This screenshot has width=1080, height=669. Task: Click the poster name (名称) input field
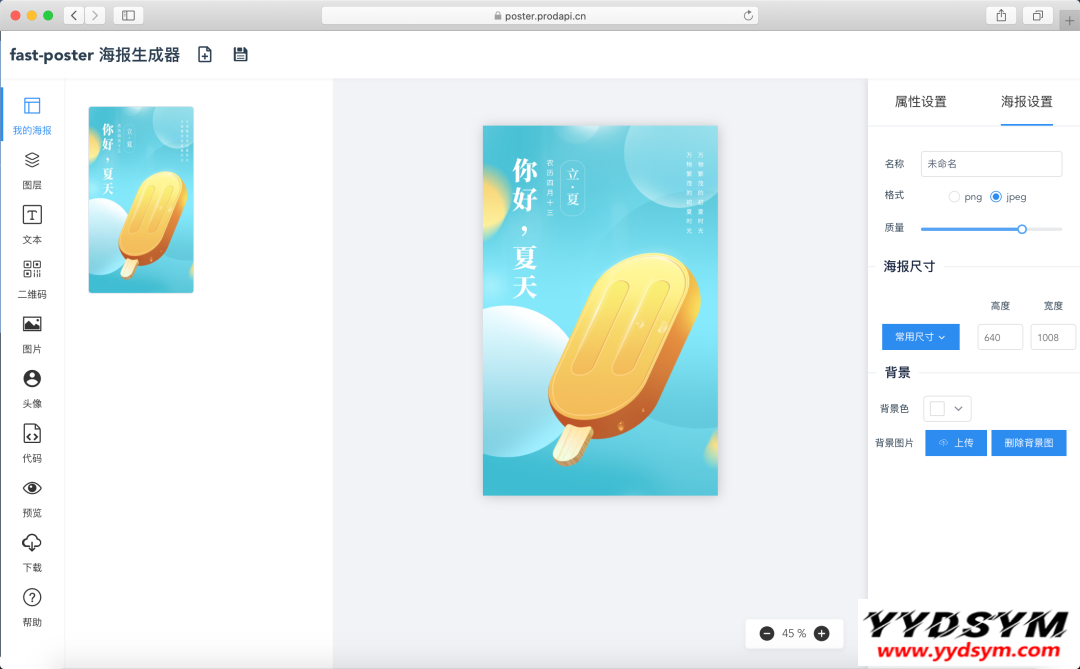[991, 164]
